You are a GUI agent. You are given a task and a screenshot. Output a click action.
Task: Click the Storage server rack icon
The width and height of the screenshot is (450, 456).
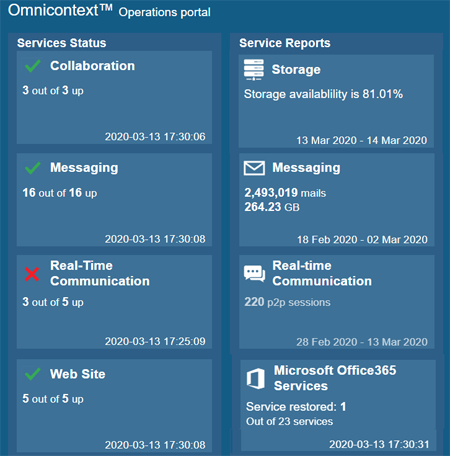(x=254, y=70)
